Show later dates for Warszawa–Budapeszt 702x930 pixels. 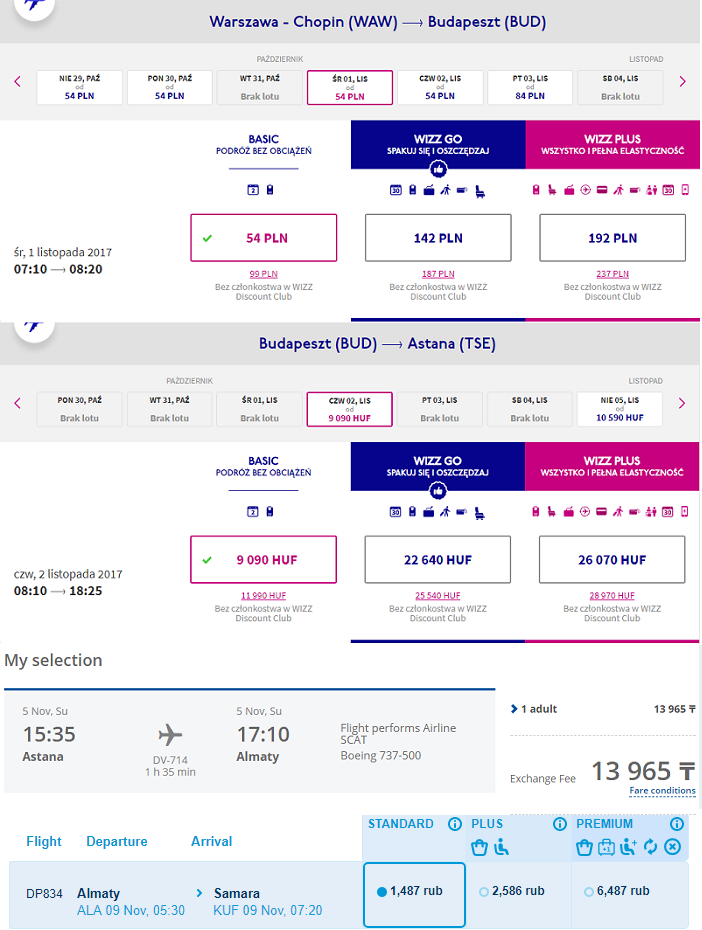(682, 82)
